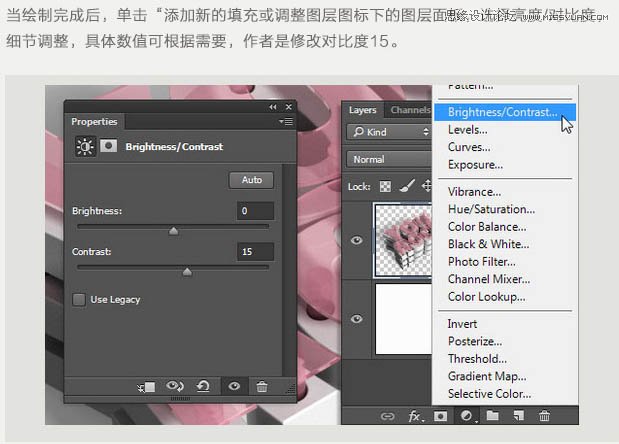Switch to the Channels tab
The width and height of the screenshot is (619, 444).
point(410,110)
